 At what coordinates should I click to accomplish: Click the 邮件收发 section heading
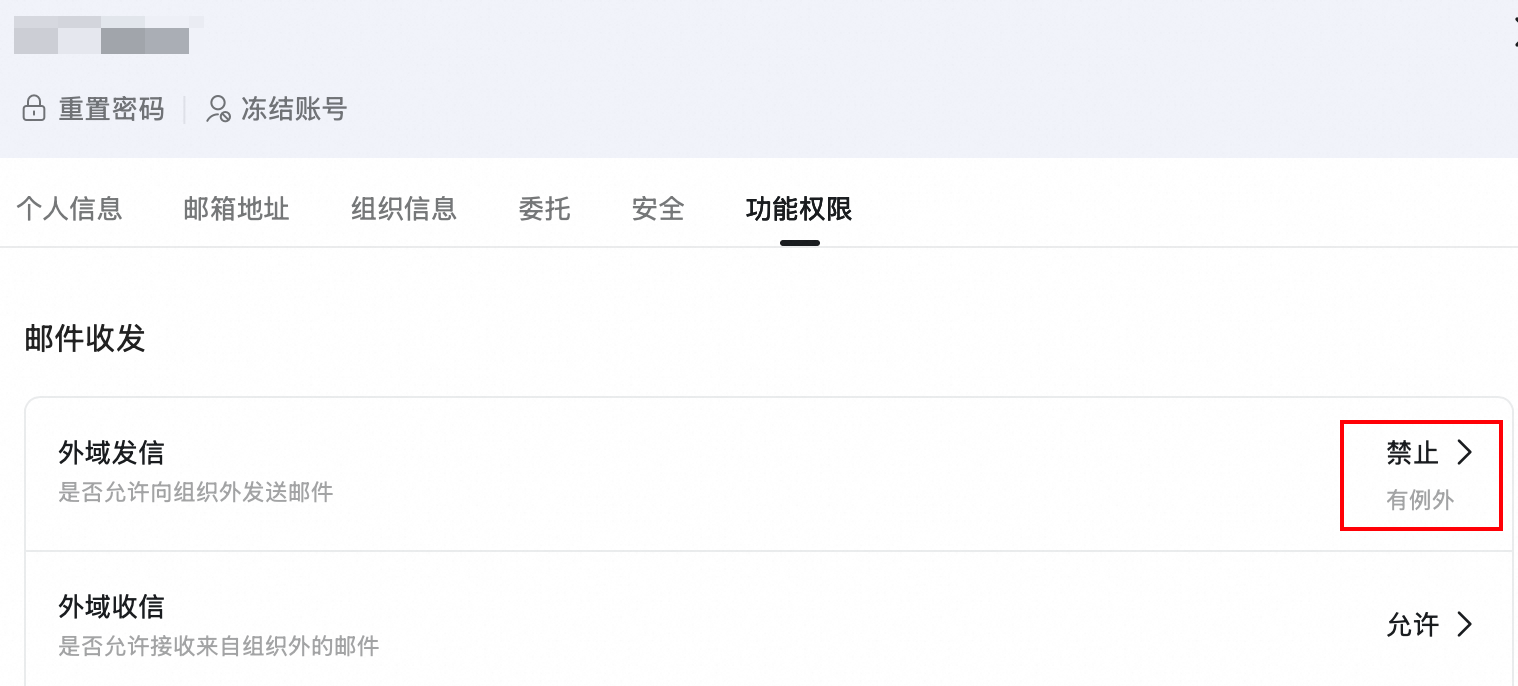pos(85,339)
